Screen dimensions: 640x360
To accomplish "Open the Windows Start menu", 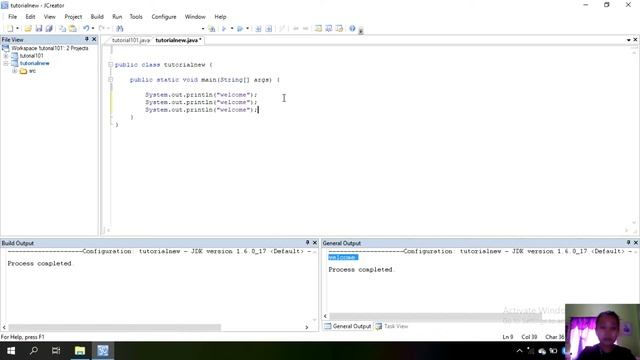I will [x=11, y=351].
